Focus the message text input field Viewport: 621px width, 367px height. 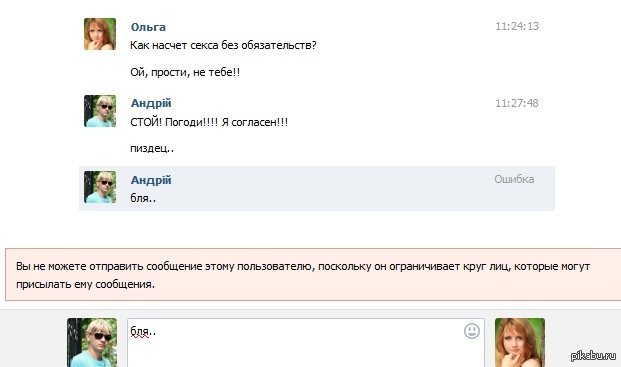[x=306, y=343]
